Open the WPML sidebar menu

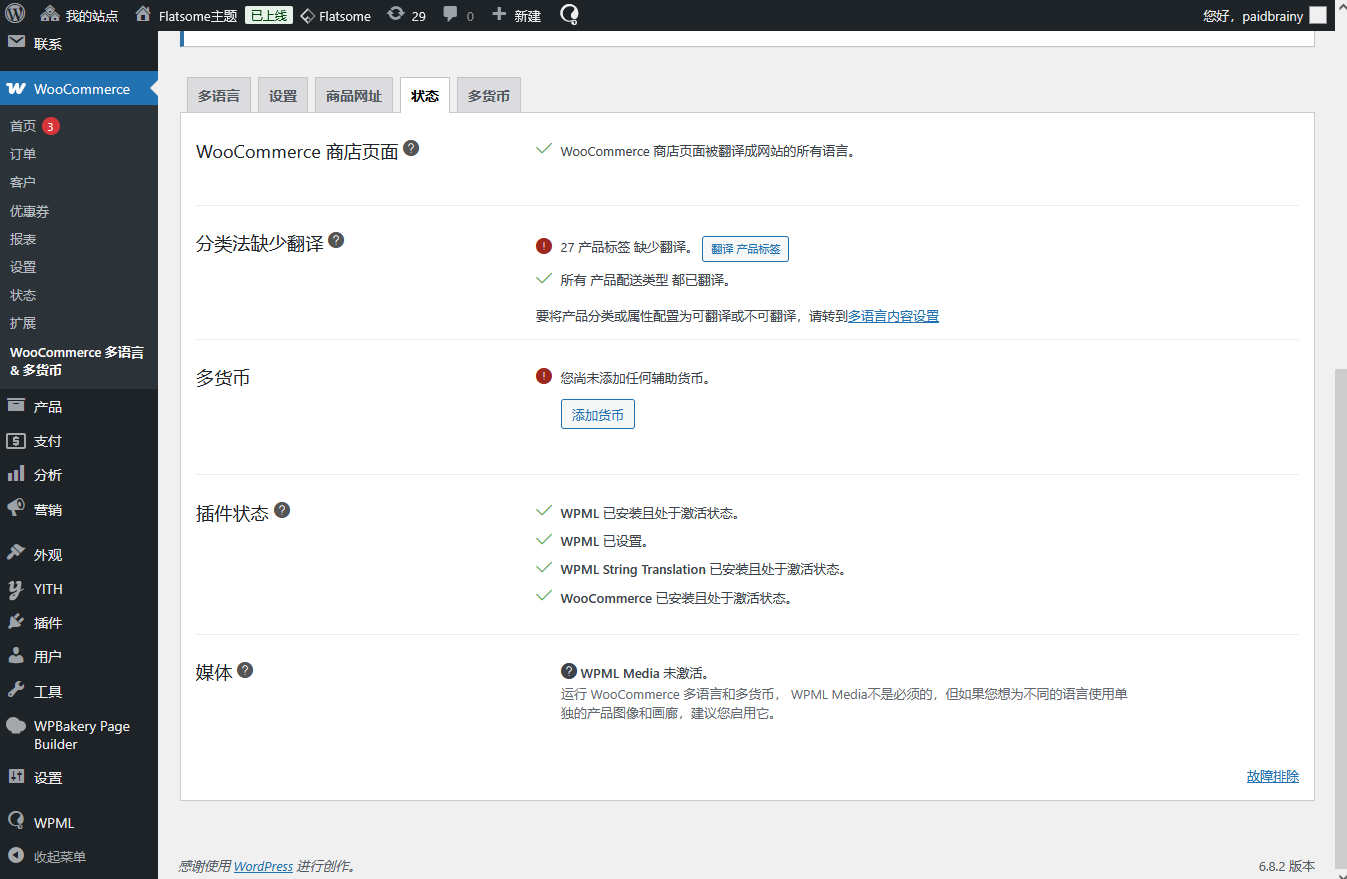pos(79,823)
